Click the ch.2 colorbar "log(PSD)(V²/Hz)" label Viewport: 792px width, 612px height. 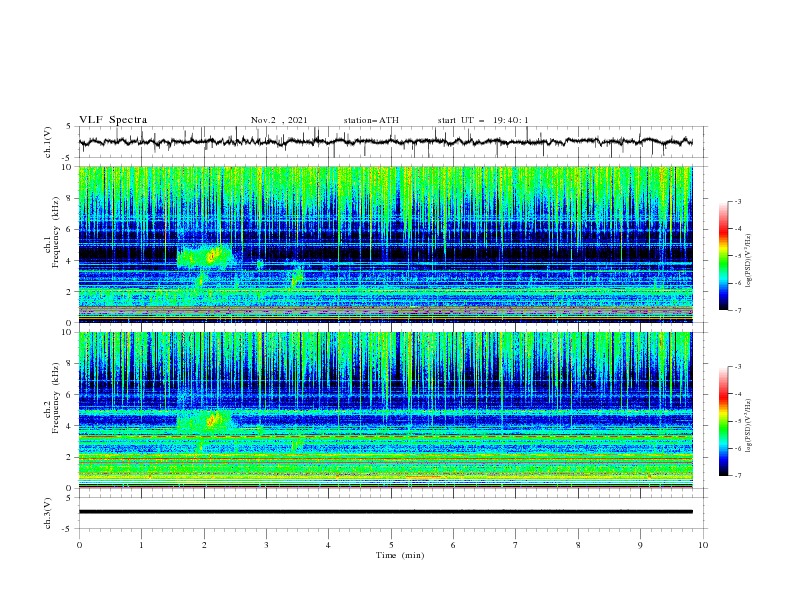(748, 425)
